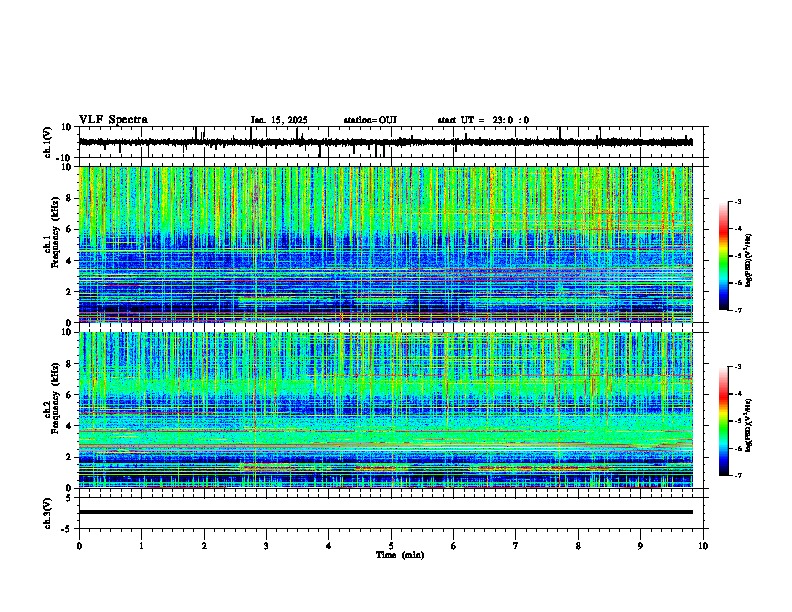Click time axis tick label "1"
This screenshot has height=612, width=792.
pyautogui.click(x=141, y=546)
